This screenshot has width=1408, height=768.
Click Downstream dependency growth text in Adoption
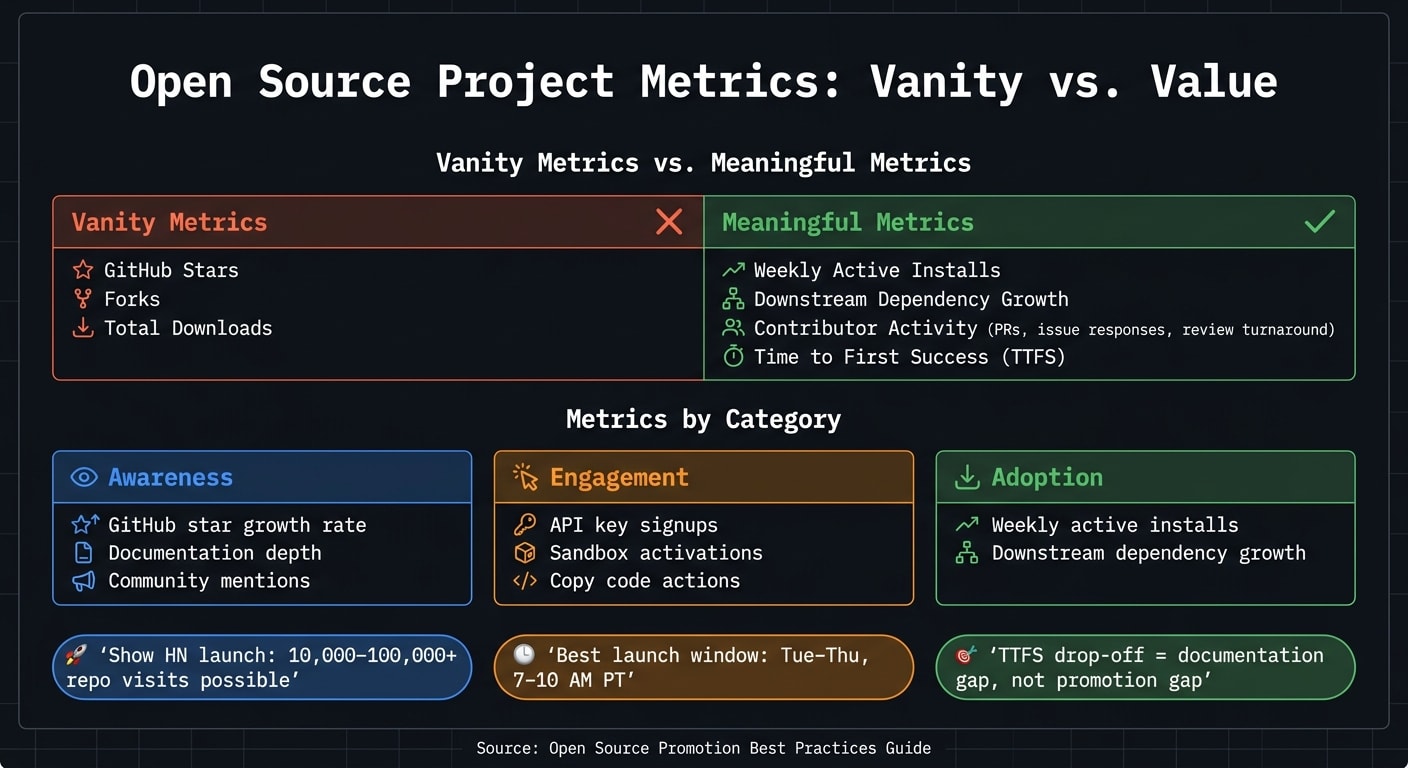(x=1149, y=553)
